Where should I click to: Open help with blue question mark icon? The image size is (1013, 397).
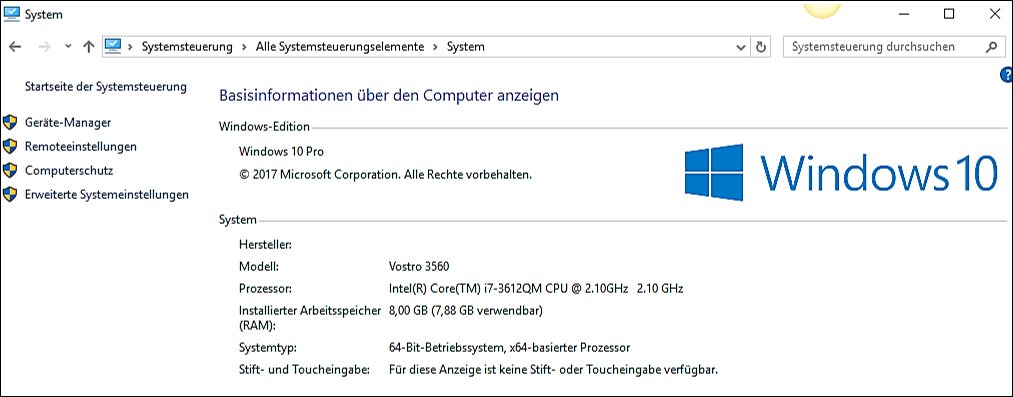pyautogui.click(x=1007, y=75)
